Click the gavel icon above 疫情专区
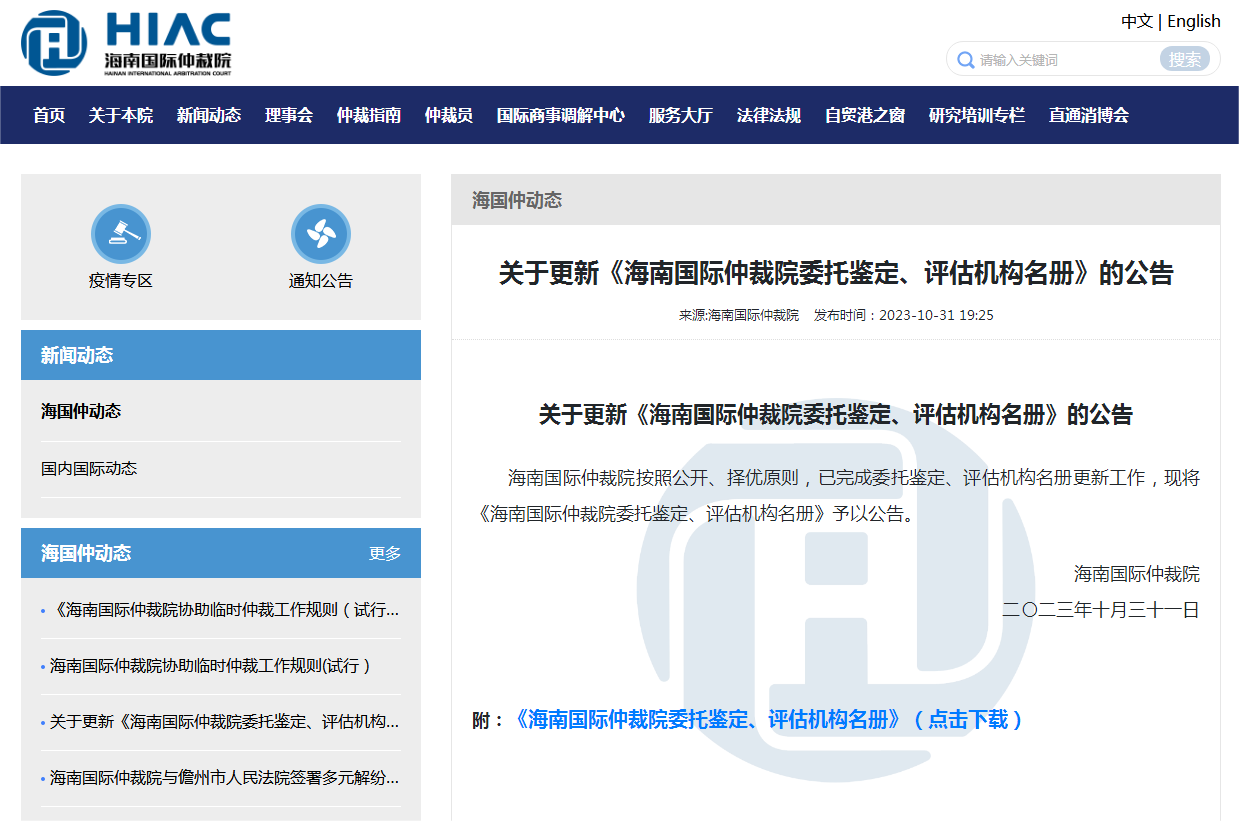Screen dimensions: 1239x821 [x=121, y=234]
